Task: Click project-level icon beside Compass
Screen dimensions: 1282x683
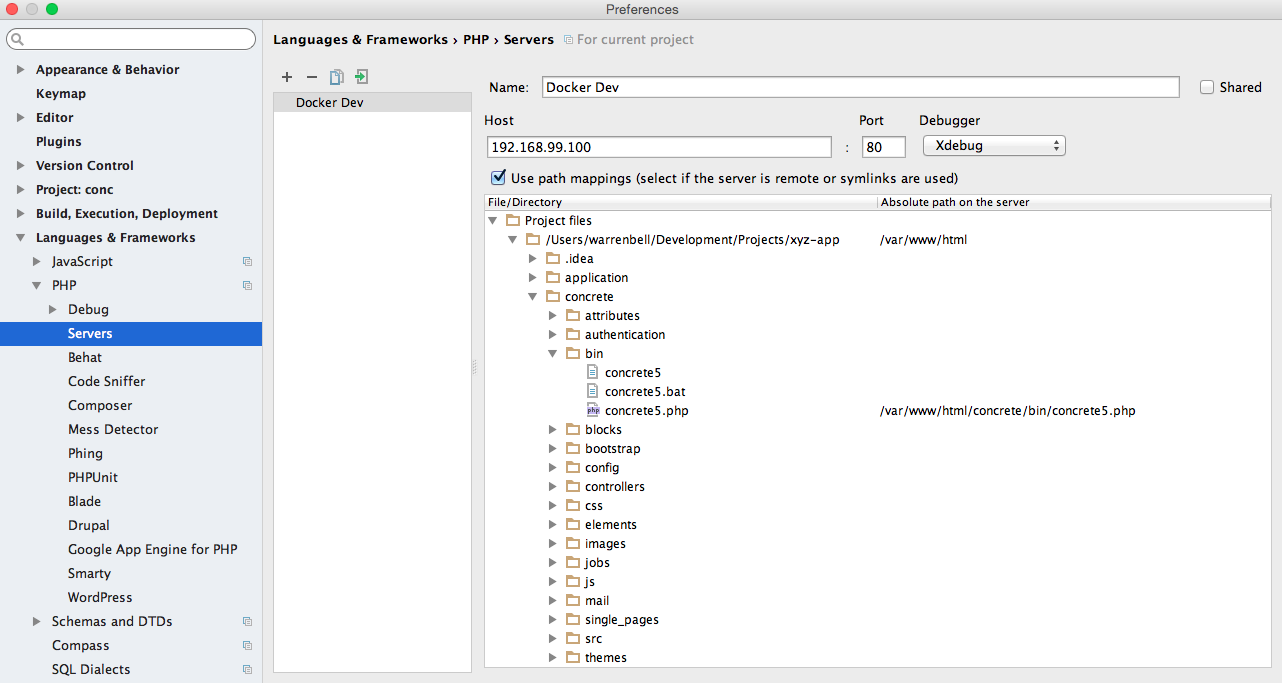Action: (x=247, y=646)
